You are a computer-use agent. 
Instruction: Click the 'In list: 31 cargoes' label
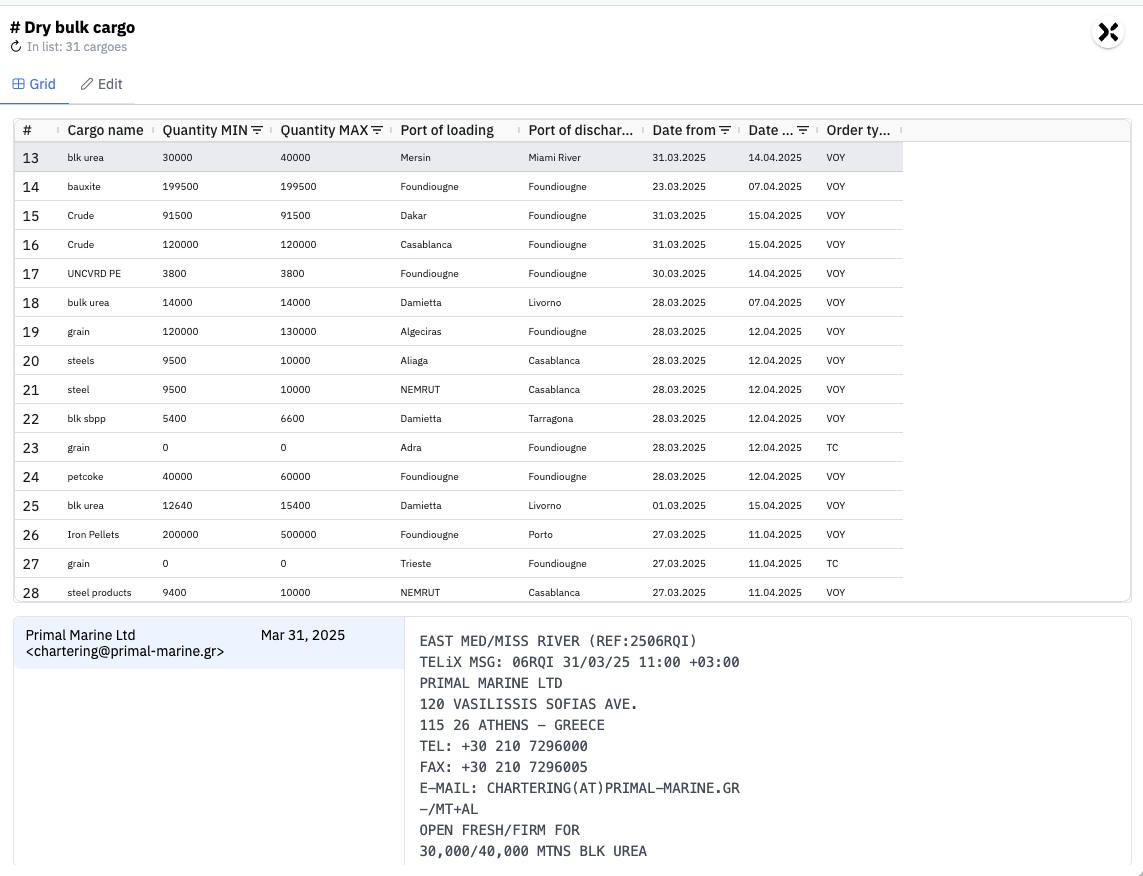pyautogui.click(x=77, y=47)
